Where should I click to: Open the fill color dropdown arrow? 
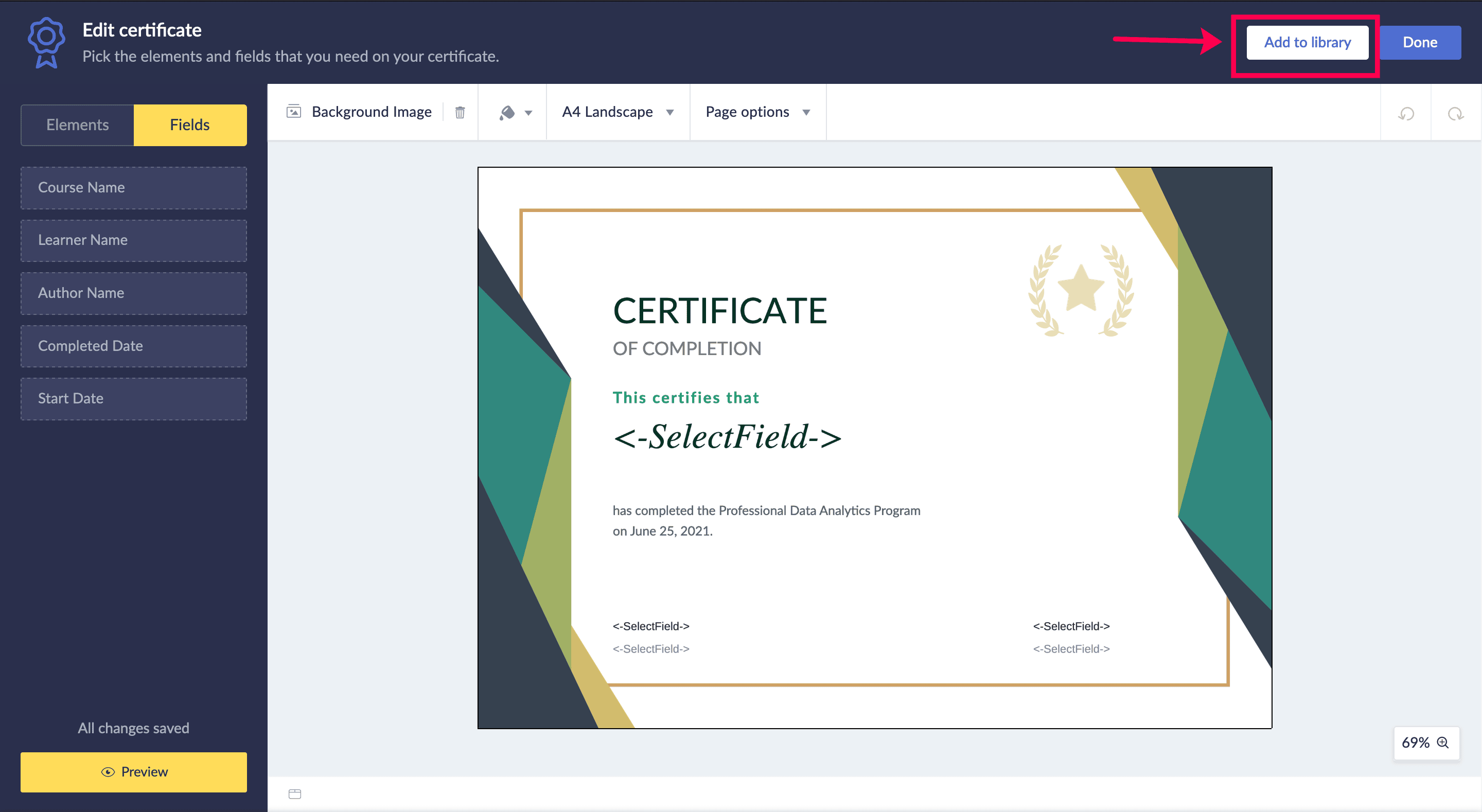pyautogui.click(x=528, y=113)
